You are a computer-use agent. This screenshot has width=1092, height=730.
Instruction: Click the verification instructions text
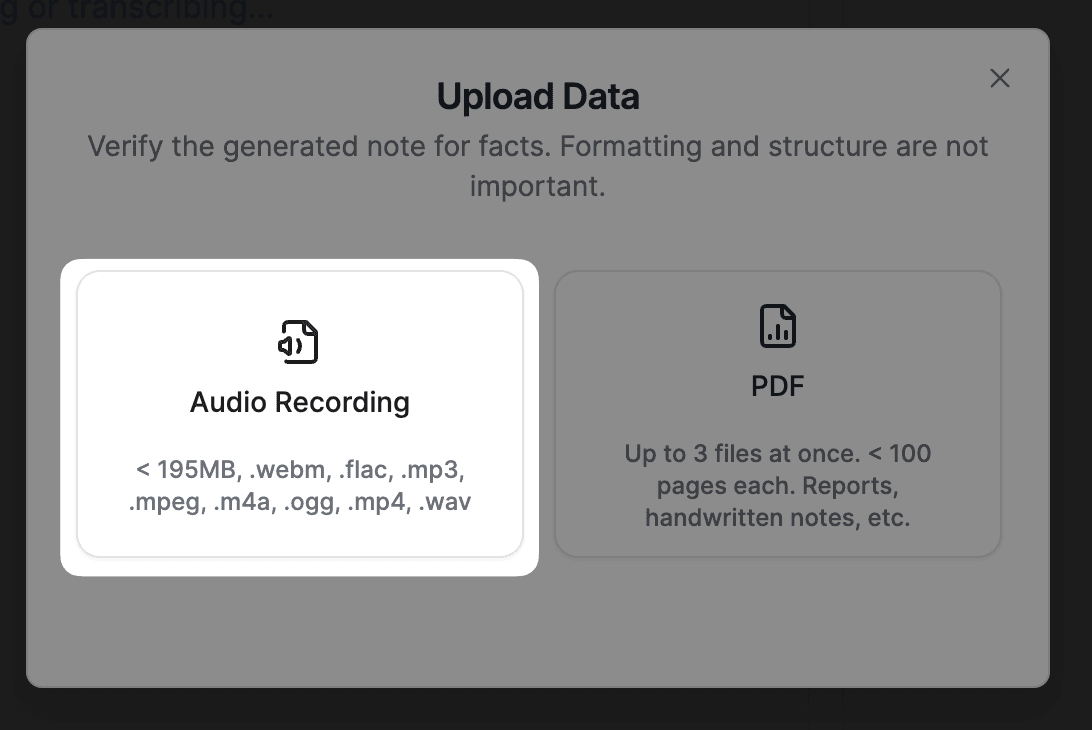(x=538, y=165)
